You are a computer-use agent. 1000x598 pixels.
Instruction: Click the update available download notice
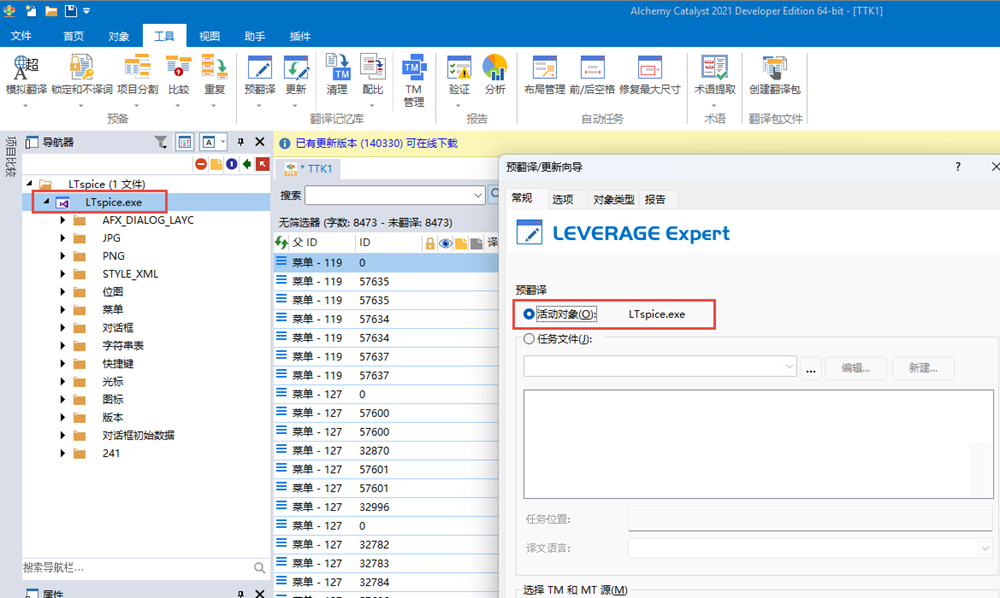click(376, 143)
